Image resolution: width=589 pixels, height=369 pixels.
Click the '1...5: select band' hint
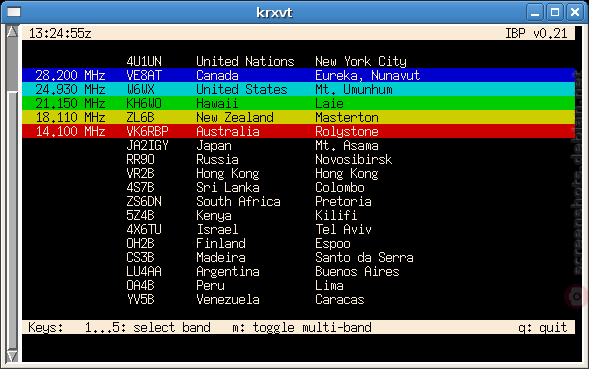147,327
